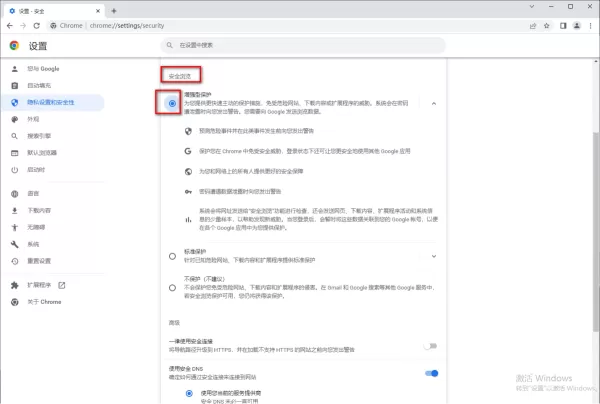This screenshot has height=404, width=600.
Task: Click the 在设置中搜索 search field
Action: [x=303, y=45]
